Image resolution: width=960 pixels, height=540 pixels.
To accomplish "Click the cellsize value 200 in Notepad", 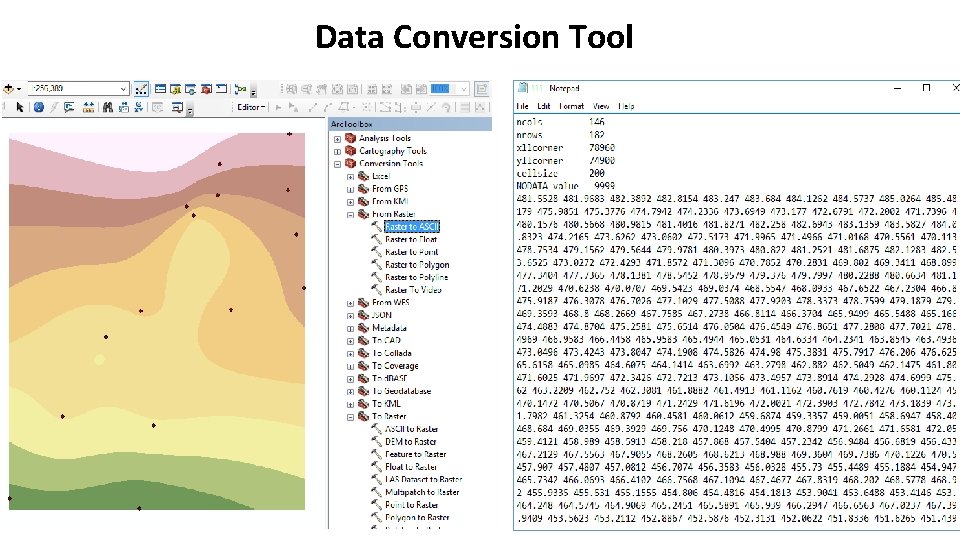I will [x=596, y=173].
